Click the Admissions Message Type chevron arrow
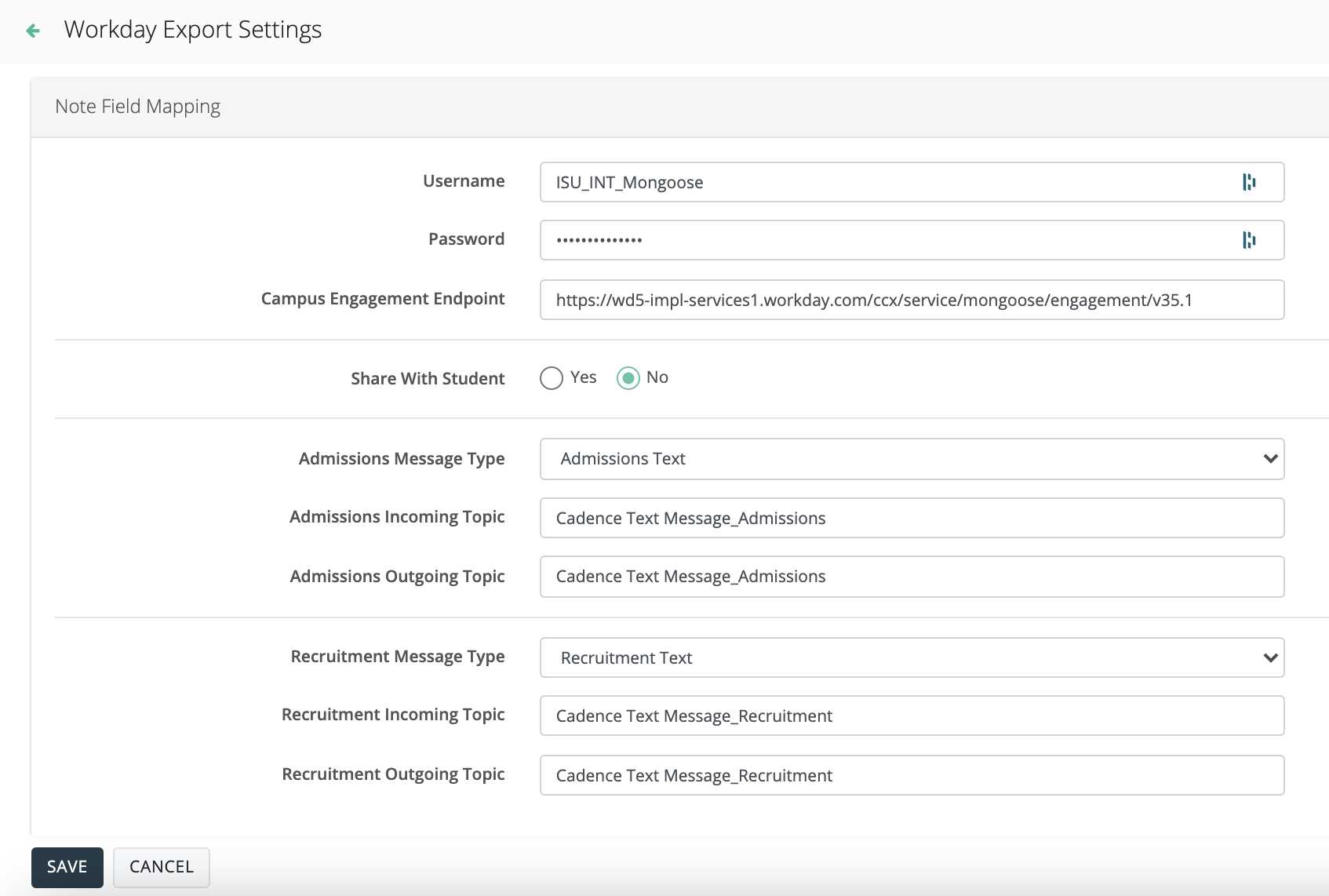Screen dimensions: 1329x896 [1270, 459]
